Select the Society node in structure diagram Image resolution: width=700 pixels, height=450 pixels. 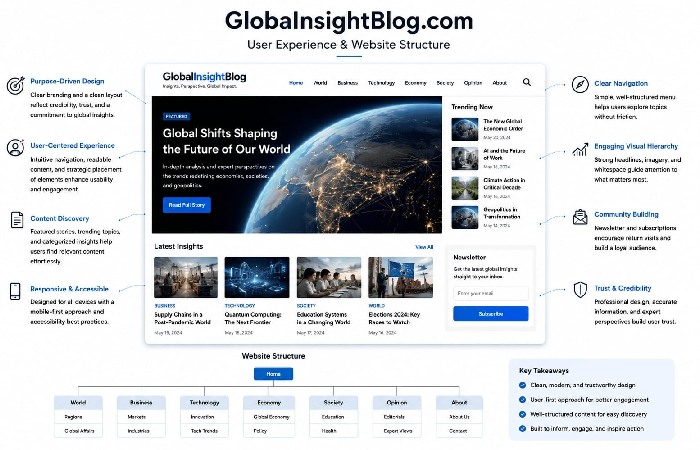pos(333,403)
